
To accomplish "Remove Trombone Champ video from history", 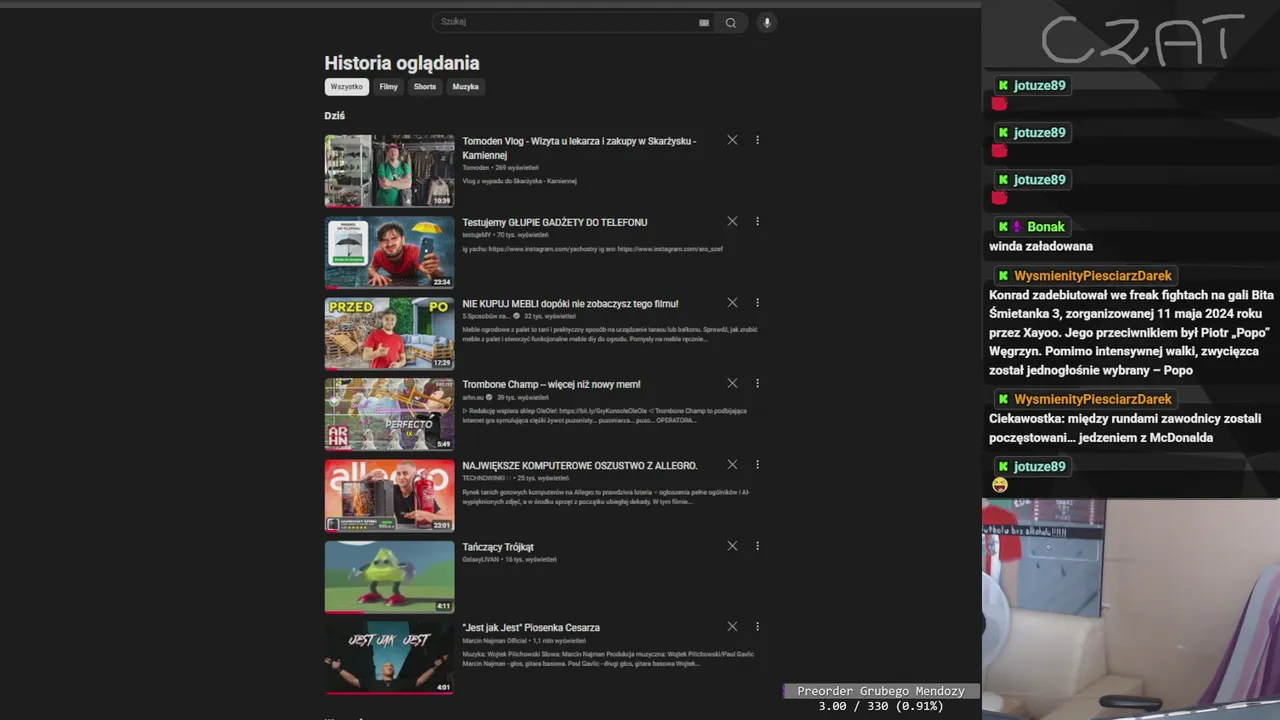I will coord(732,383).
